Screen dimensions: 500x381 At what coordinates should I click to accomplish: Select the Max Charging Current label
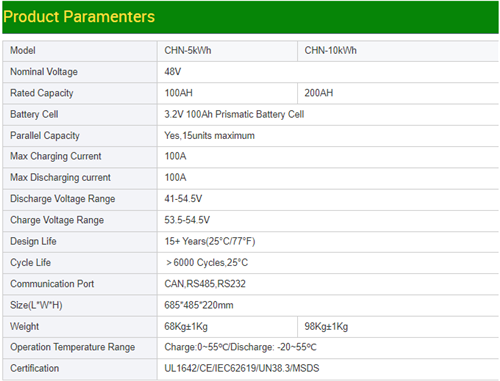pos(56,157)
